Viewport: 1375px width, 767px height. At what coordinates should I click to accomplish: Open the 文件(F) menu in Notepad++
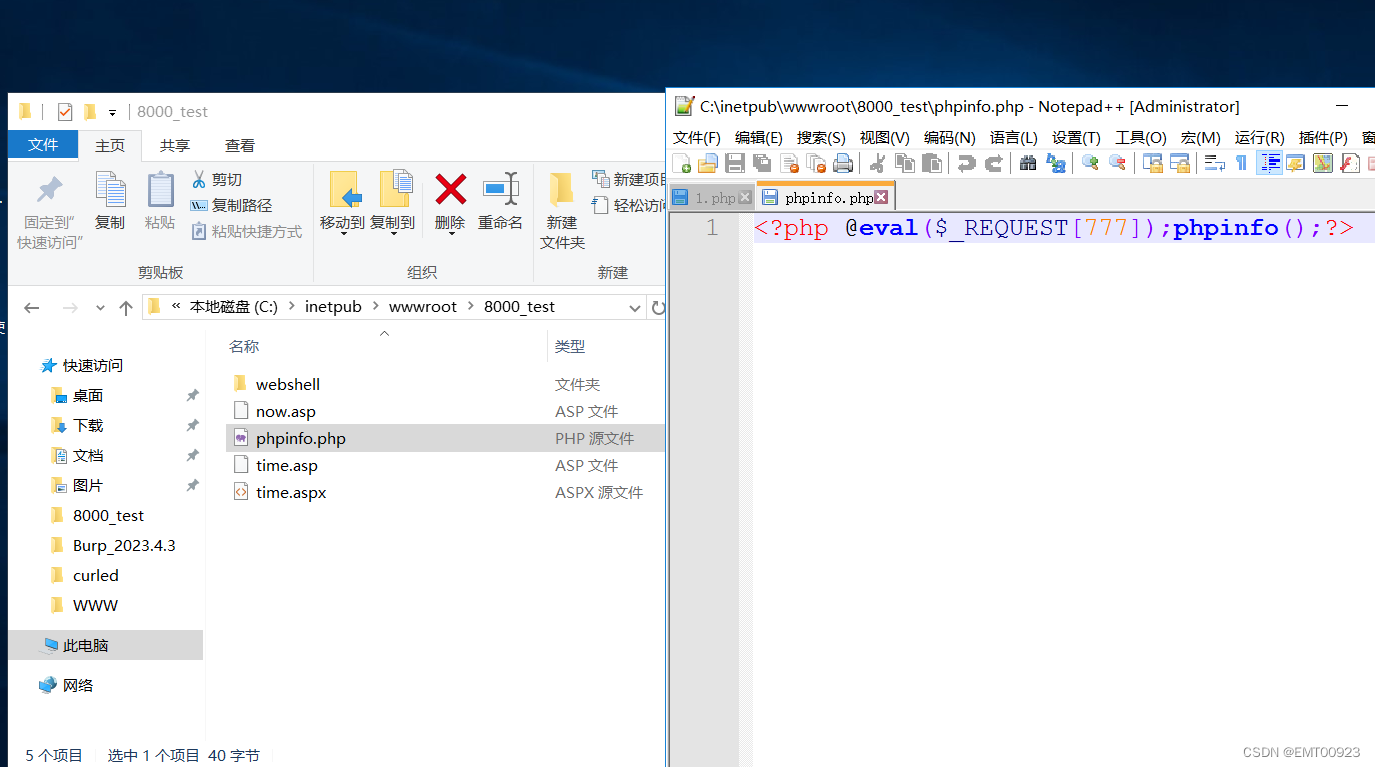click(x=697, y=138)
